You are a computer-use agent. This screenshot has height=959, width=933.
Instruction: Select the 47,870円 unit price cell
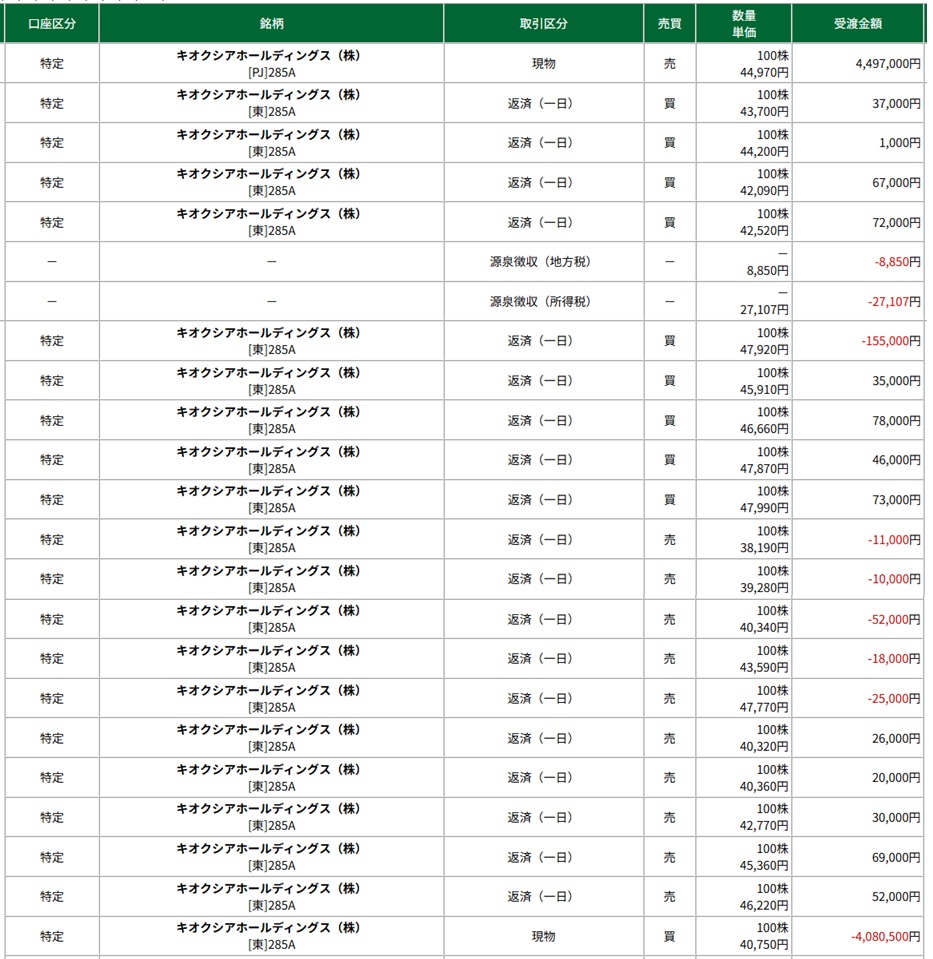[764, 469]
